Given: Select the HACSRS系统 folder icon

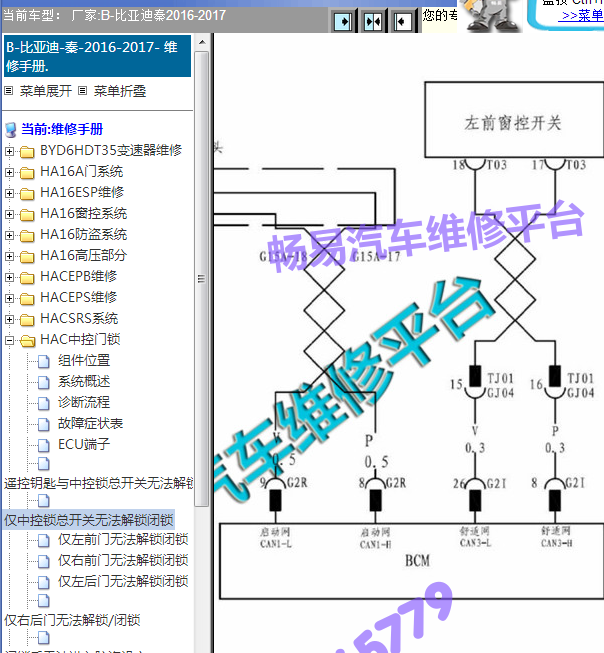Looking at the screenshot, I should coord(27,319).
